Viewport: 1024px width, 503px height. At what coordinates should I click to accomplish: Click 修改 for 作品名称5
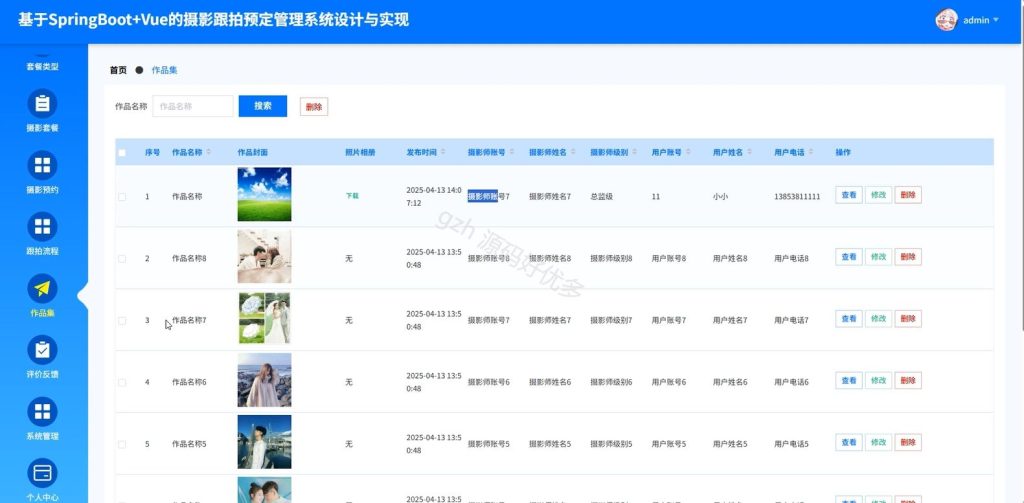[x=878, y=442]
